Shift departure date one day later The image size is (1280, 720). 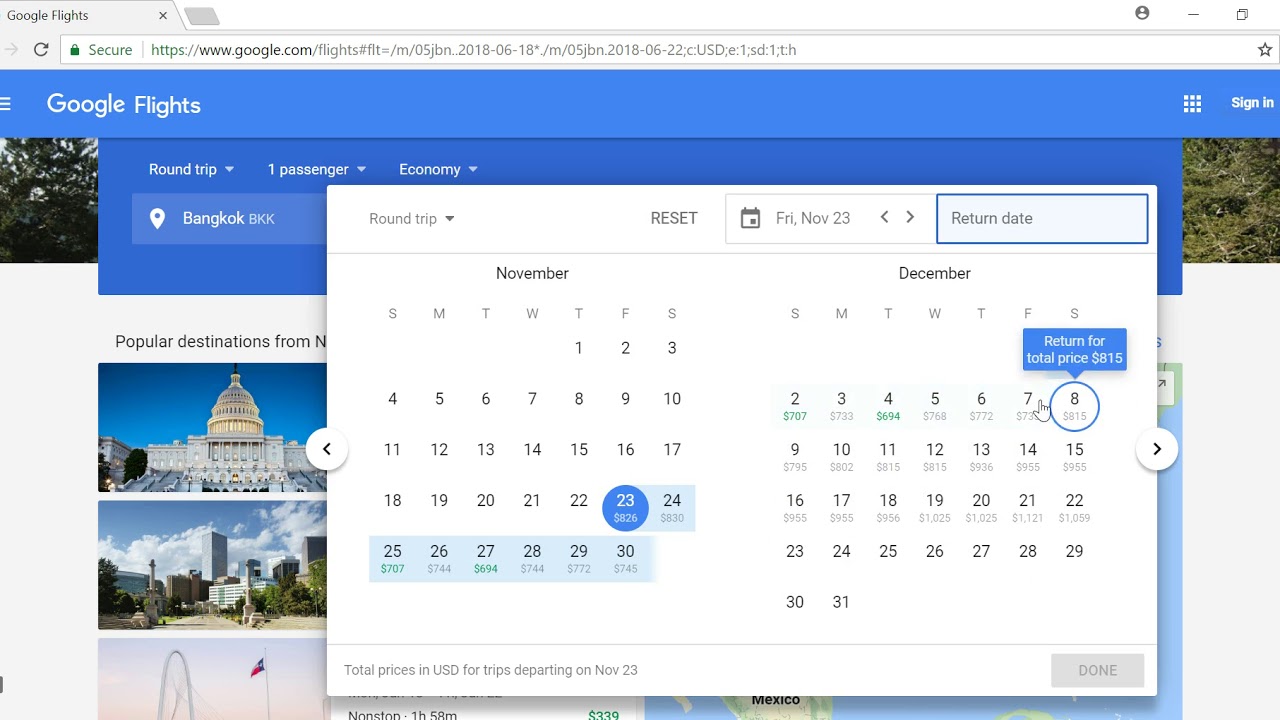coord(910,217)
